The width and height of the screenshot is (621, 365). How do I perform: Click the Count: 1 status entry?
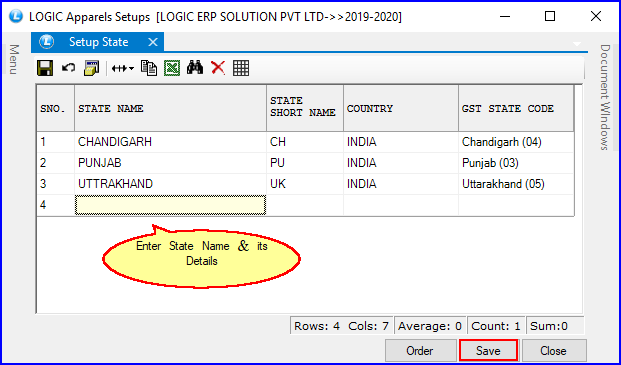(496, 326)
